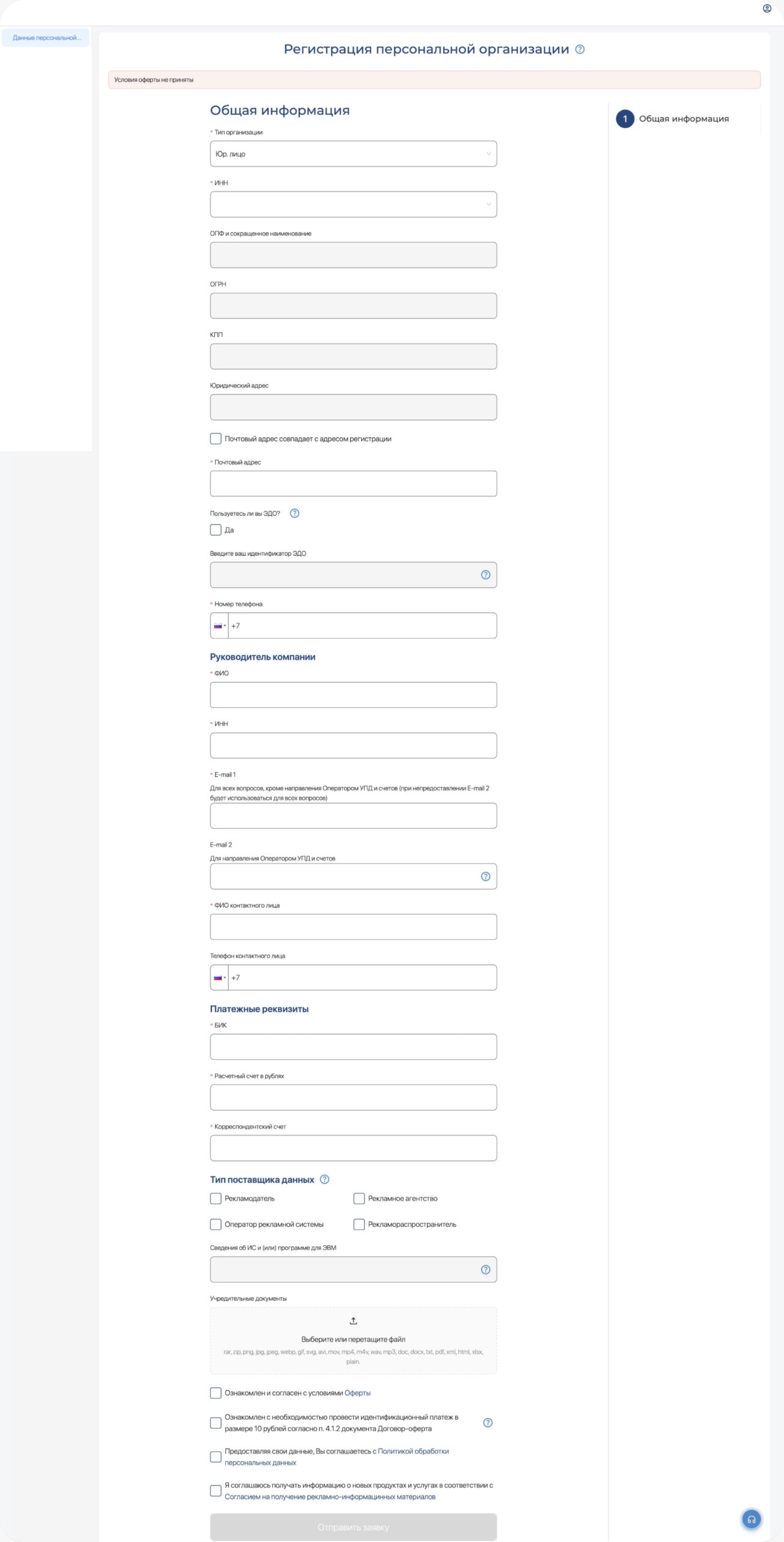This screenshot has width=784, height=1542.
Task: Focus the director ФИО input field
Action: pos(353,695)
